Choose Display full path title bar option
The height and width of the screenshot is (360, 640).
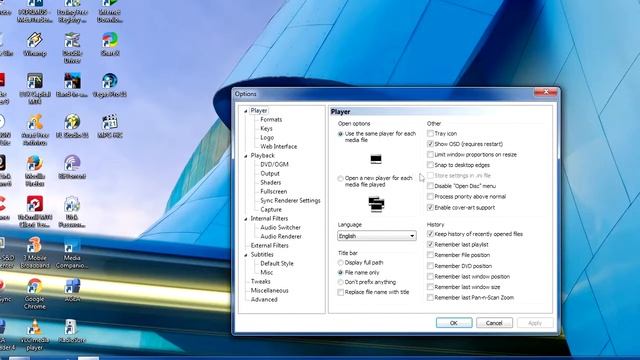coord(340,262)
